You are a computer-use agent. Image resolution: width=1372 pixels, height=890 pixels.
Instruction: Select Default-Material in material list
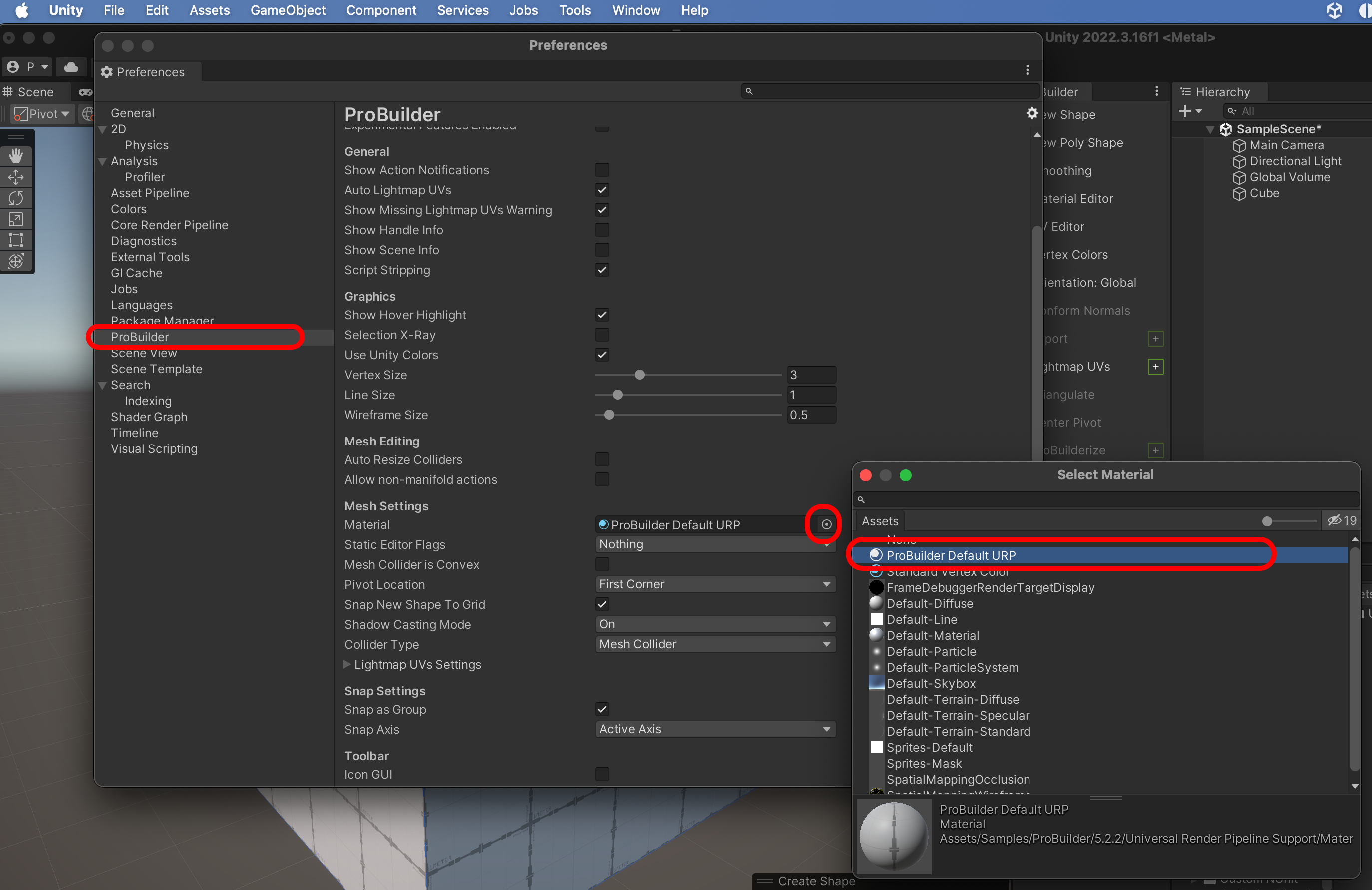(x=932, y=636)
